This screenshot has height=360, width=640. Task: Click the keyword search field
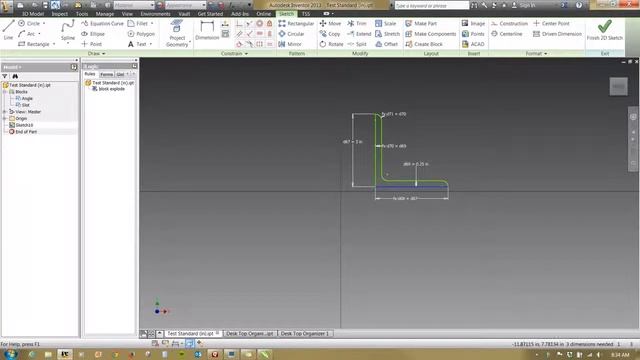pyautogui.click(x=431, y=5)
